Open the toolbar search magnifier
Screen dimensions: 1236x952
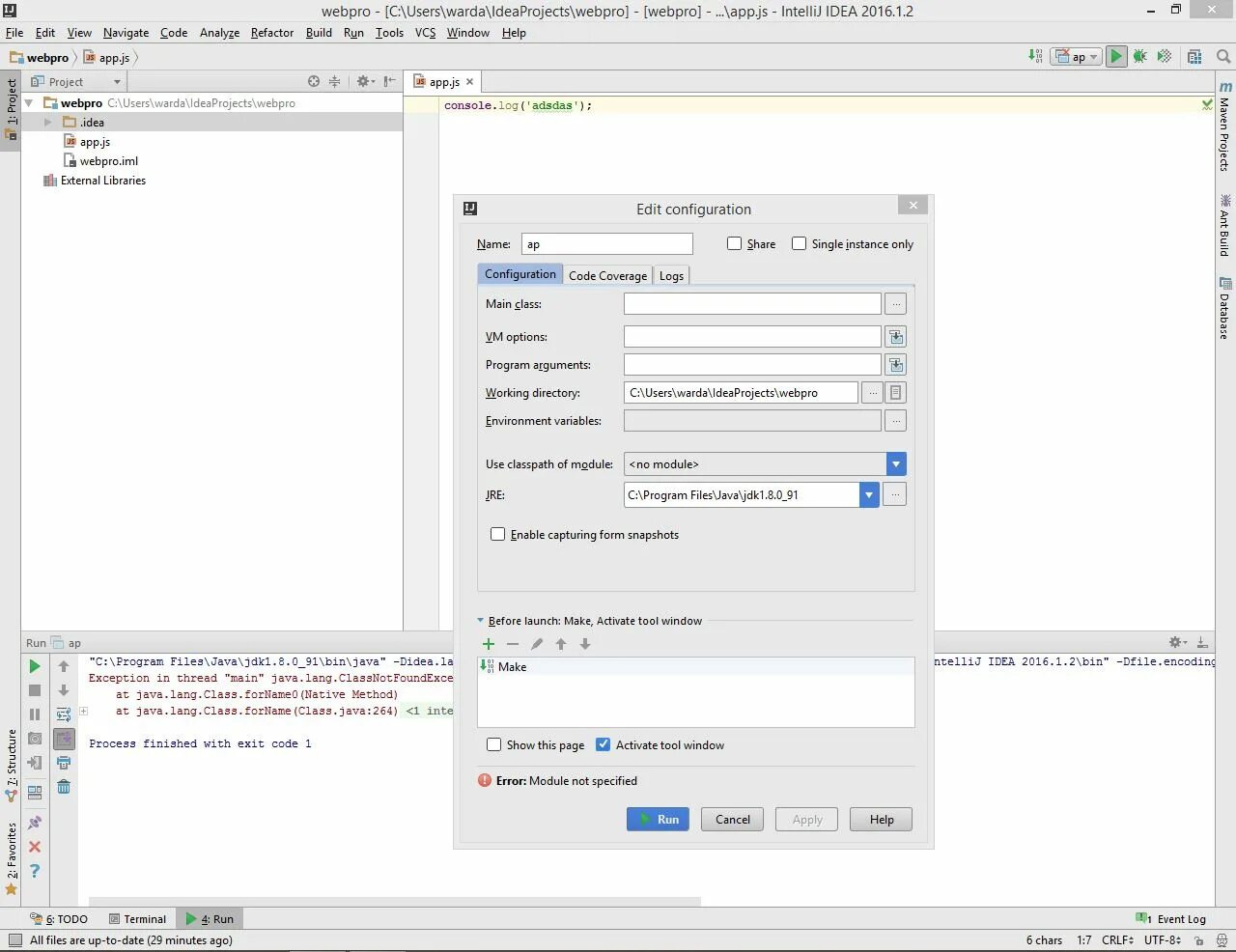pos(1222,57)
